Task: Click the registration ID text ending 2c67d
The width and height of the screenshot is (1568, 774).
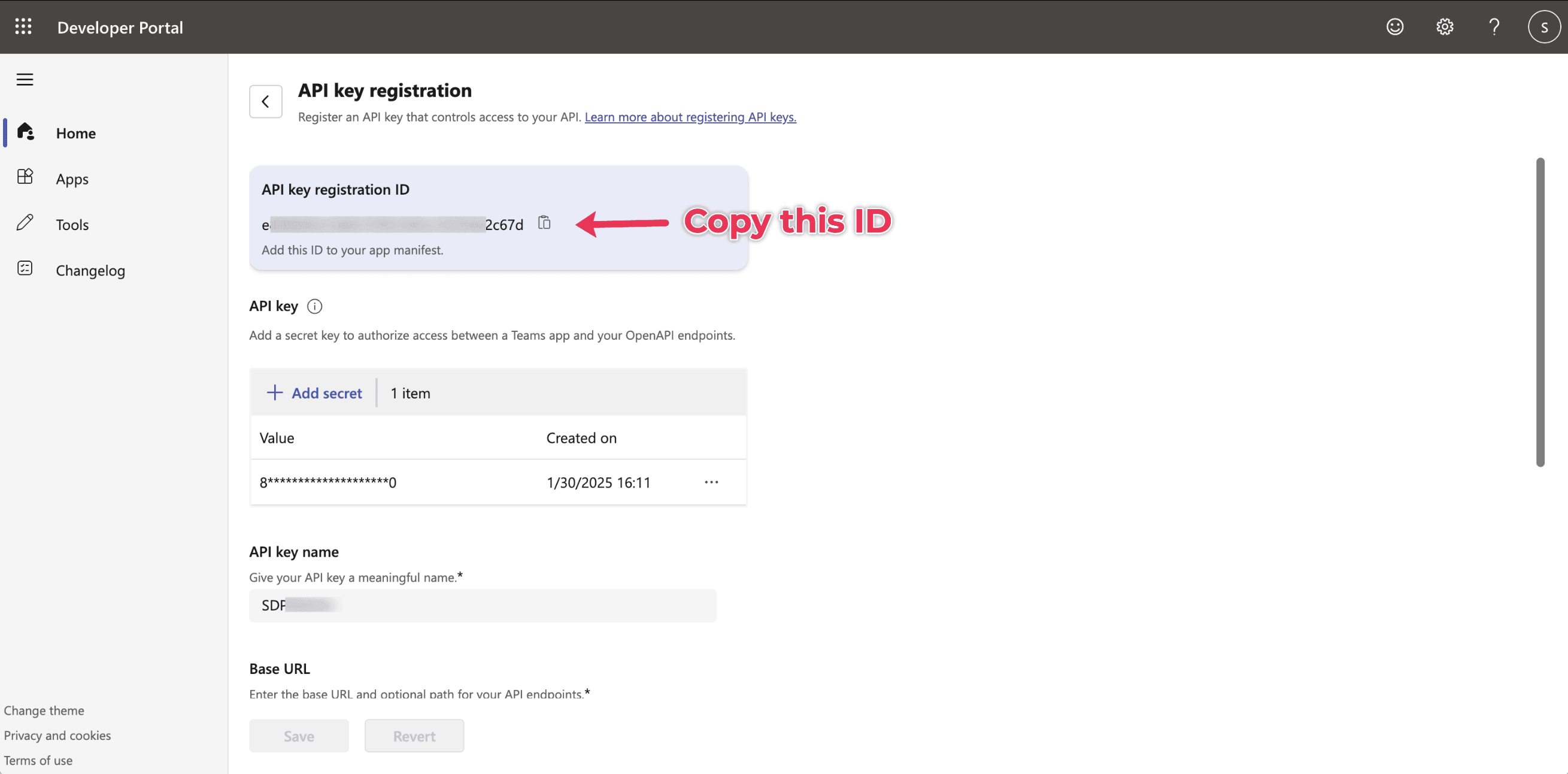Action: 393,225
